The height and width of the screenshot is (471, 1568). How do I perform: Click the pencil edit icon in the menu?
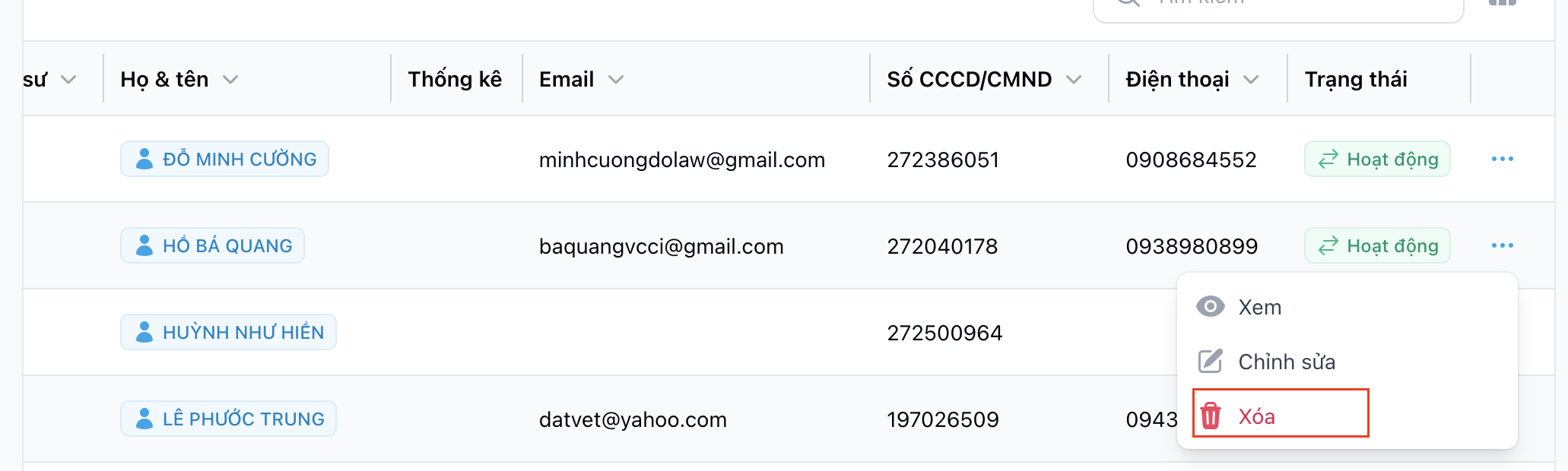coord(1211,362)
